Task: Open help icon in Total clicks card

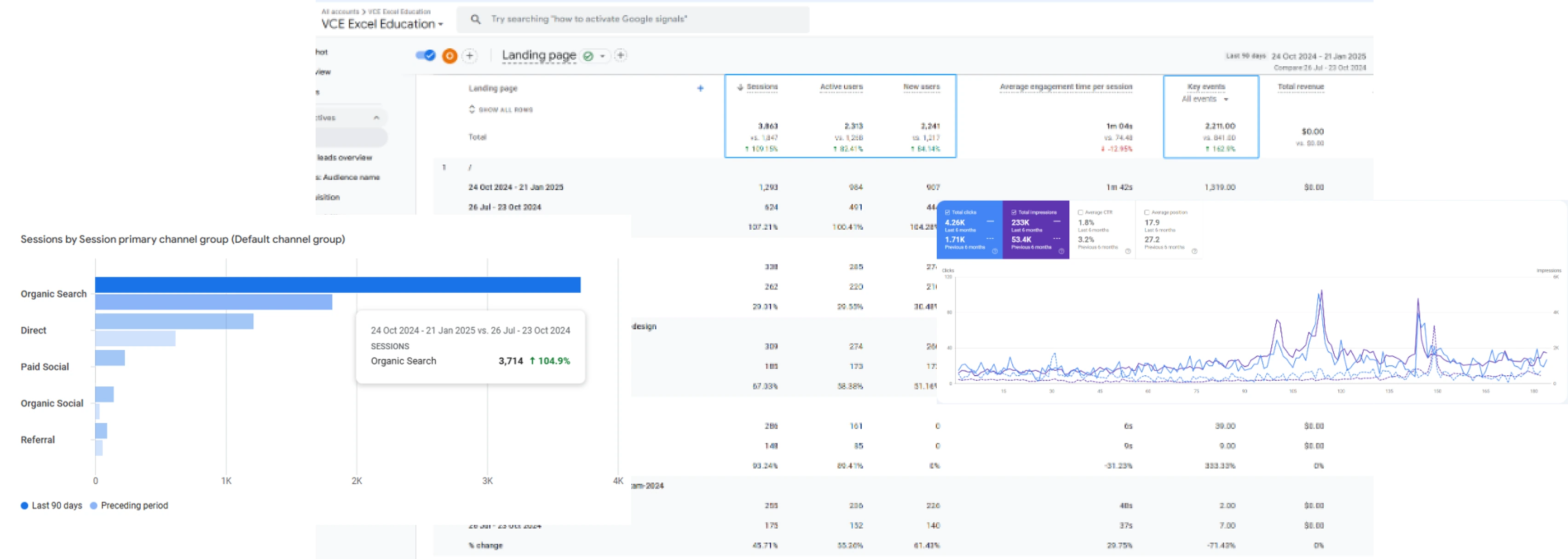Action: coord(995,251)
